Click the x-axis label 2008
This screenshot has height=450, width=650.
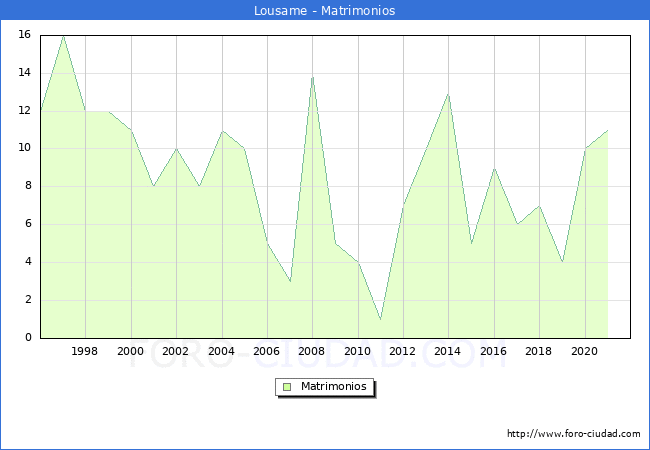[311, 351]
